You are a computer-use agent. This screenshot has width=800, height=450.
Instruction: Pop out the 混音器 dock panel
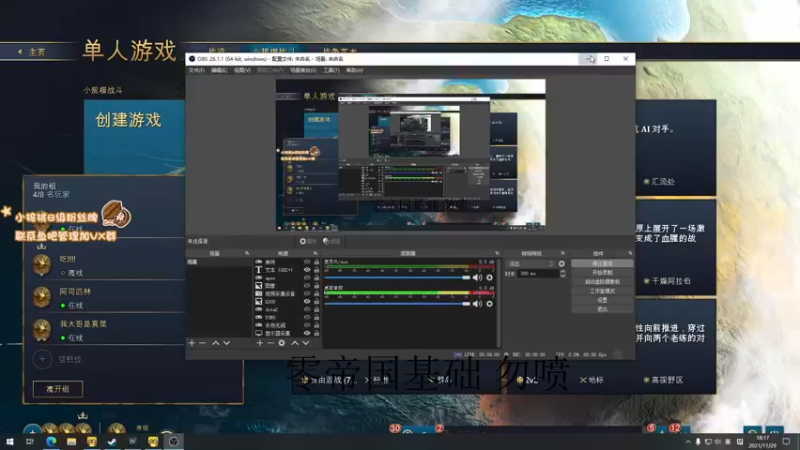[x=497, y=253]
